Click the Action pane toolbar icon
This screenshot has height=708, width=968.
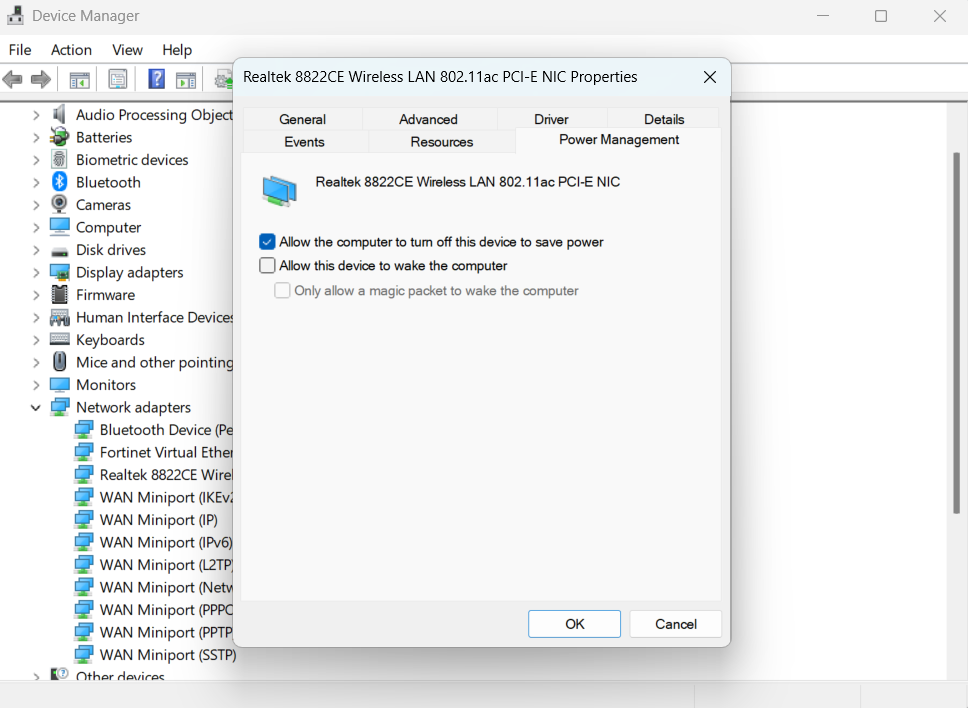pyautogui.click(x=186, y=80)
